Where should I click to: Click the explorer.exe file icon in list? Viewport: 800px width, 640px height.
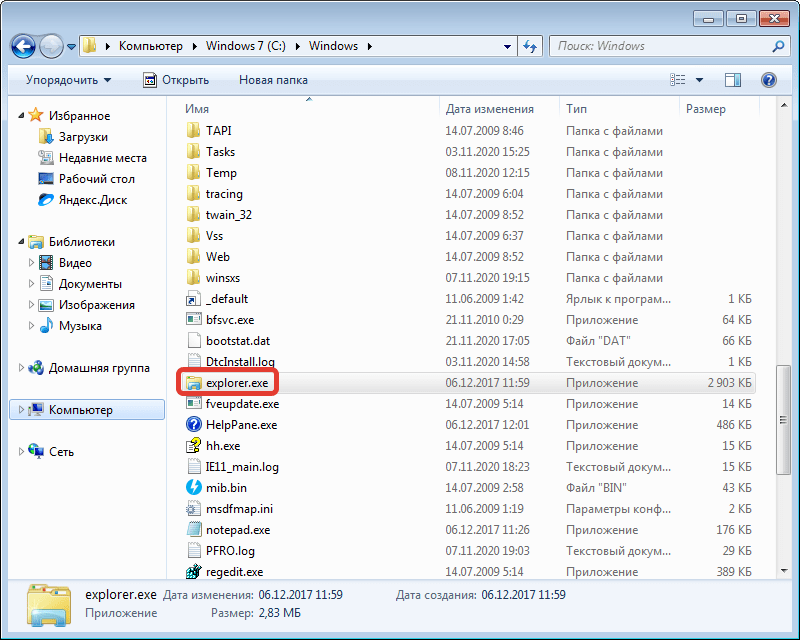[193, 383]
